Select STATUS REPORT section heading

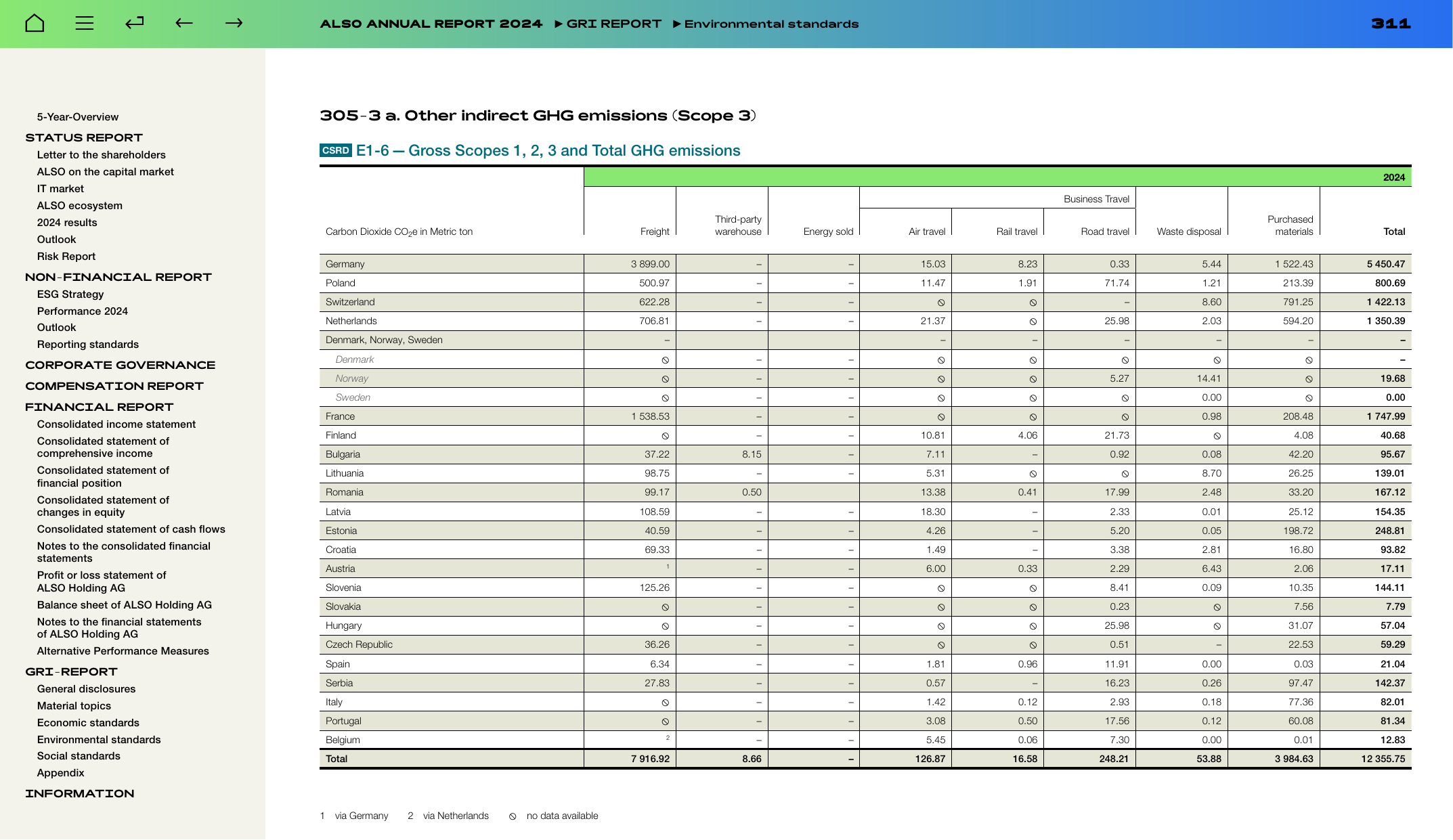[x=84, y=137]
